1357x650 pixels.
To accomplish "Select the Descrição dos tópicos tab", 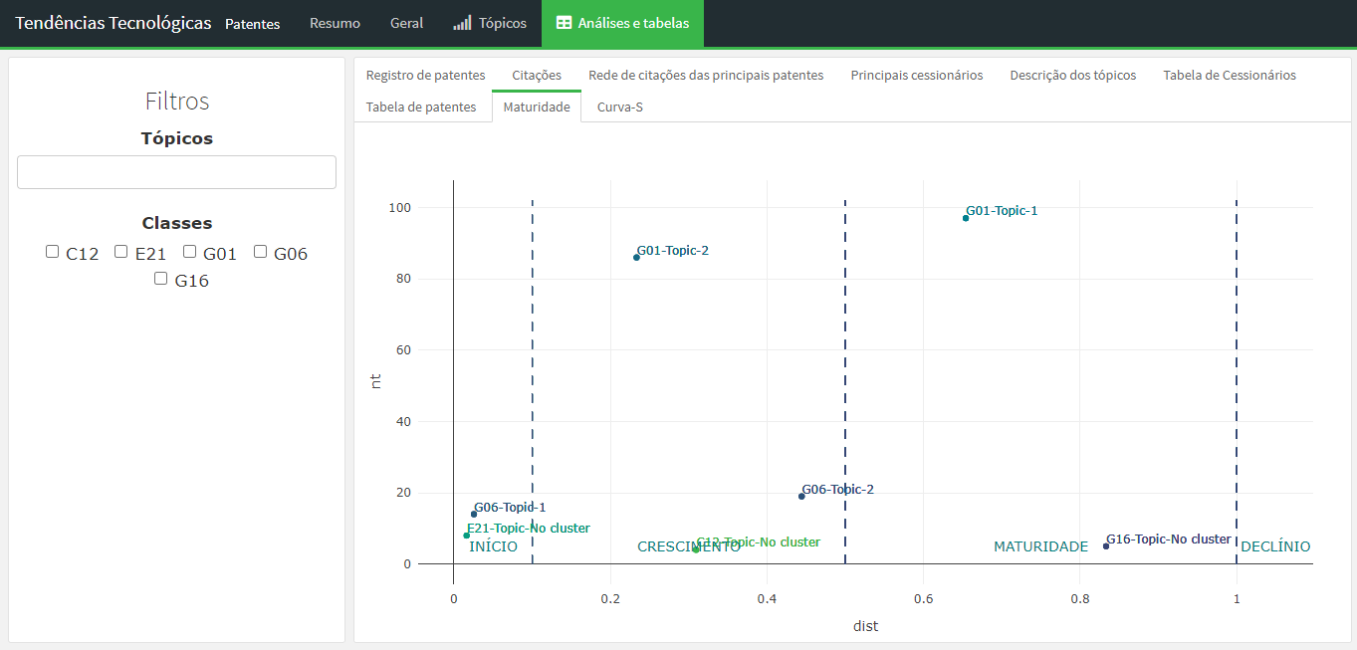I will click(x=1072, y=75).
